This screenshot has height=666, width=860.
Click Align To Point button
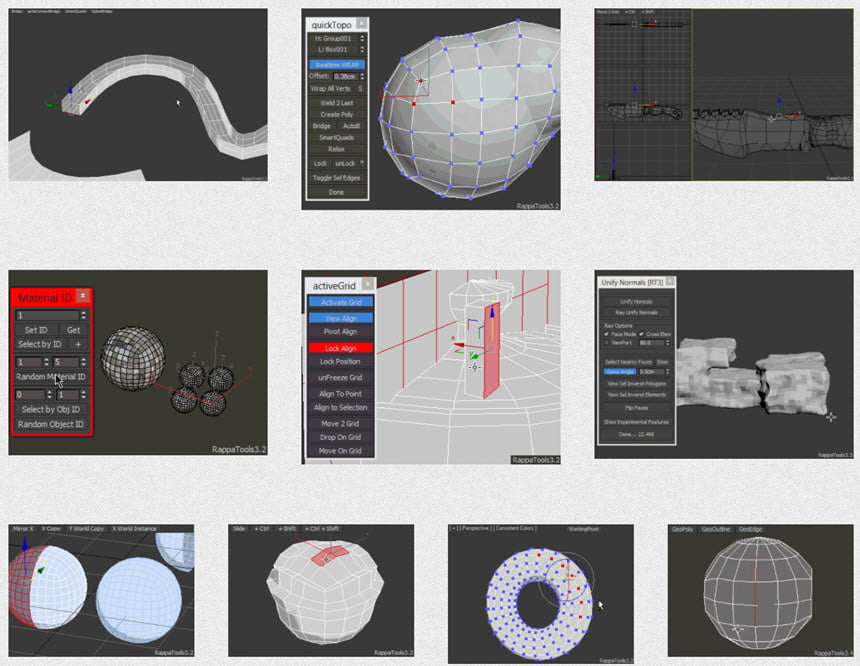pyautogui.click(x=341, y=393)
